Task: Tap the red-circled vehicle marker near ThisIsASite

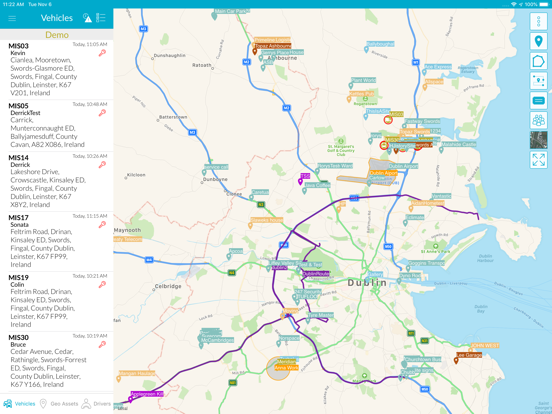Action: pyautogui.click(x=388, y=120)
